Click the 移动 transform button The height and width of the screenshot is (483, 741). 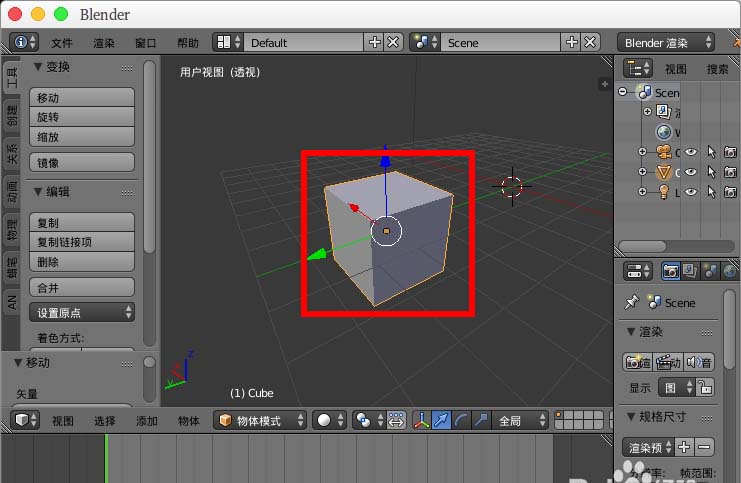(82, 97)
